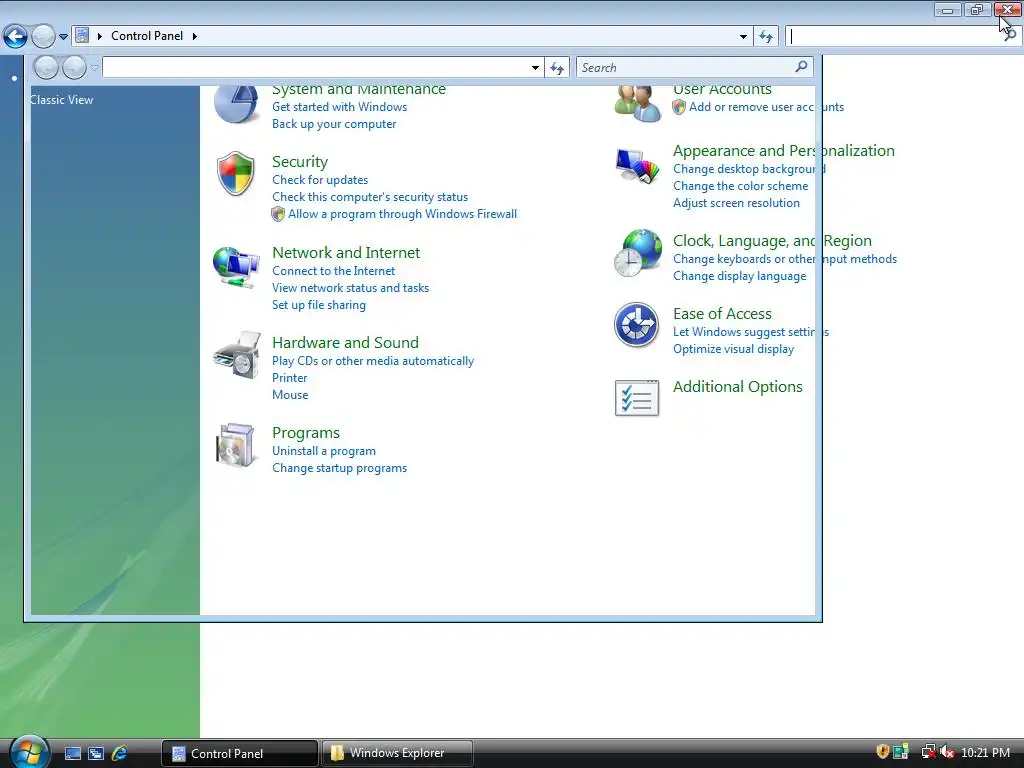Open Check this computer's security status
The width and height of the screenshot is (1024, 768).
[x=370, y=197]
